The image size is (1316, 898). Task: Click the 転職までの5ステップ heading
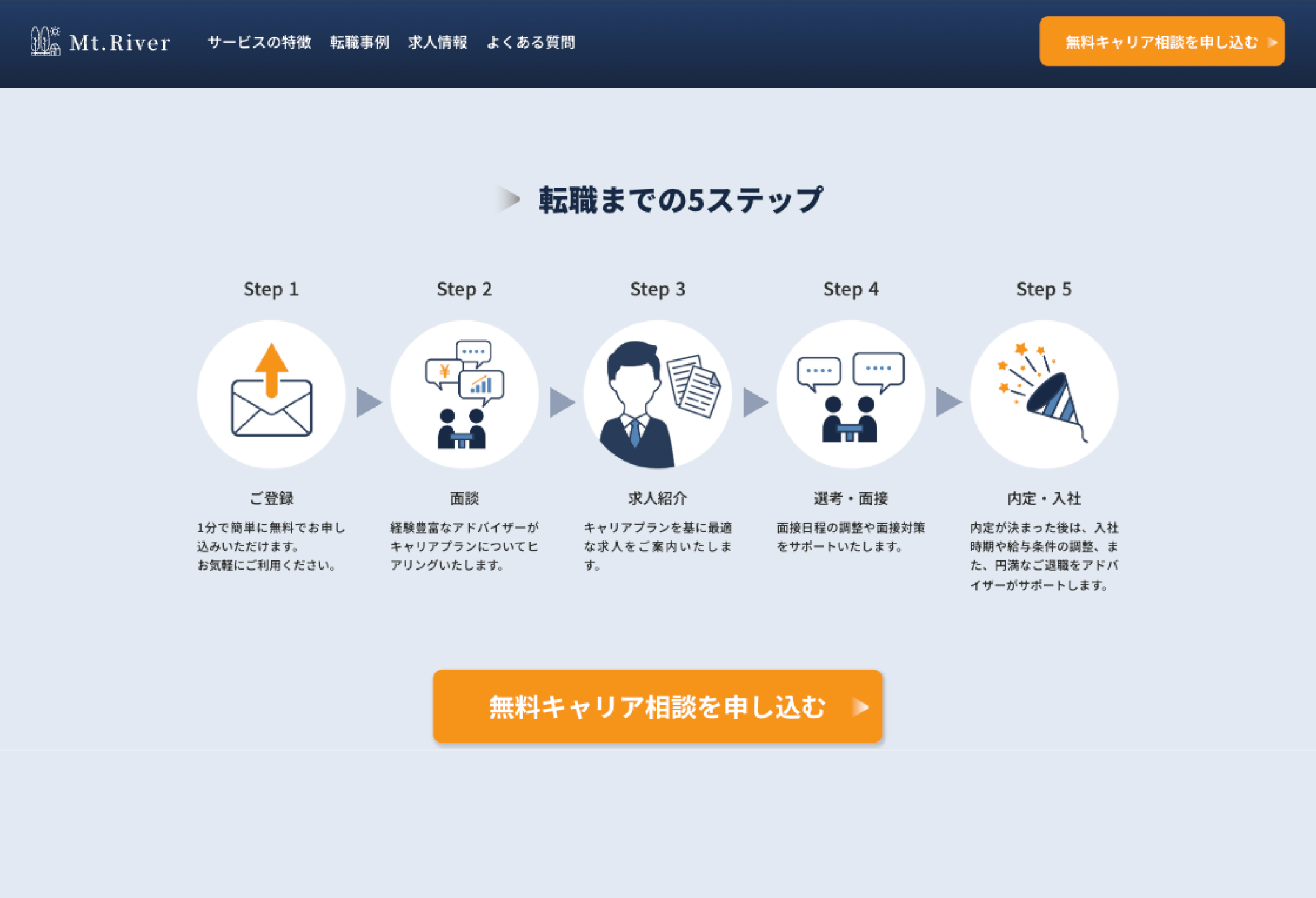point(681,200)
